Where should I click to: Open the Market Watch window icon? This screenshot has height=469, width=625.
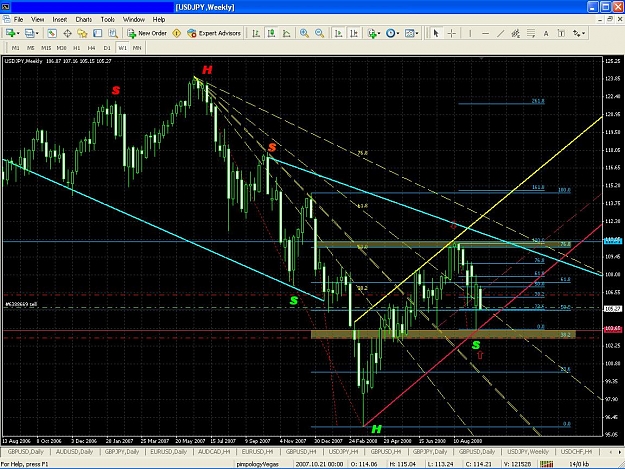point(52,33)
